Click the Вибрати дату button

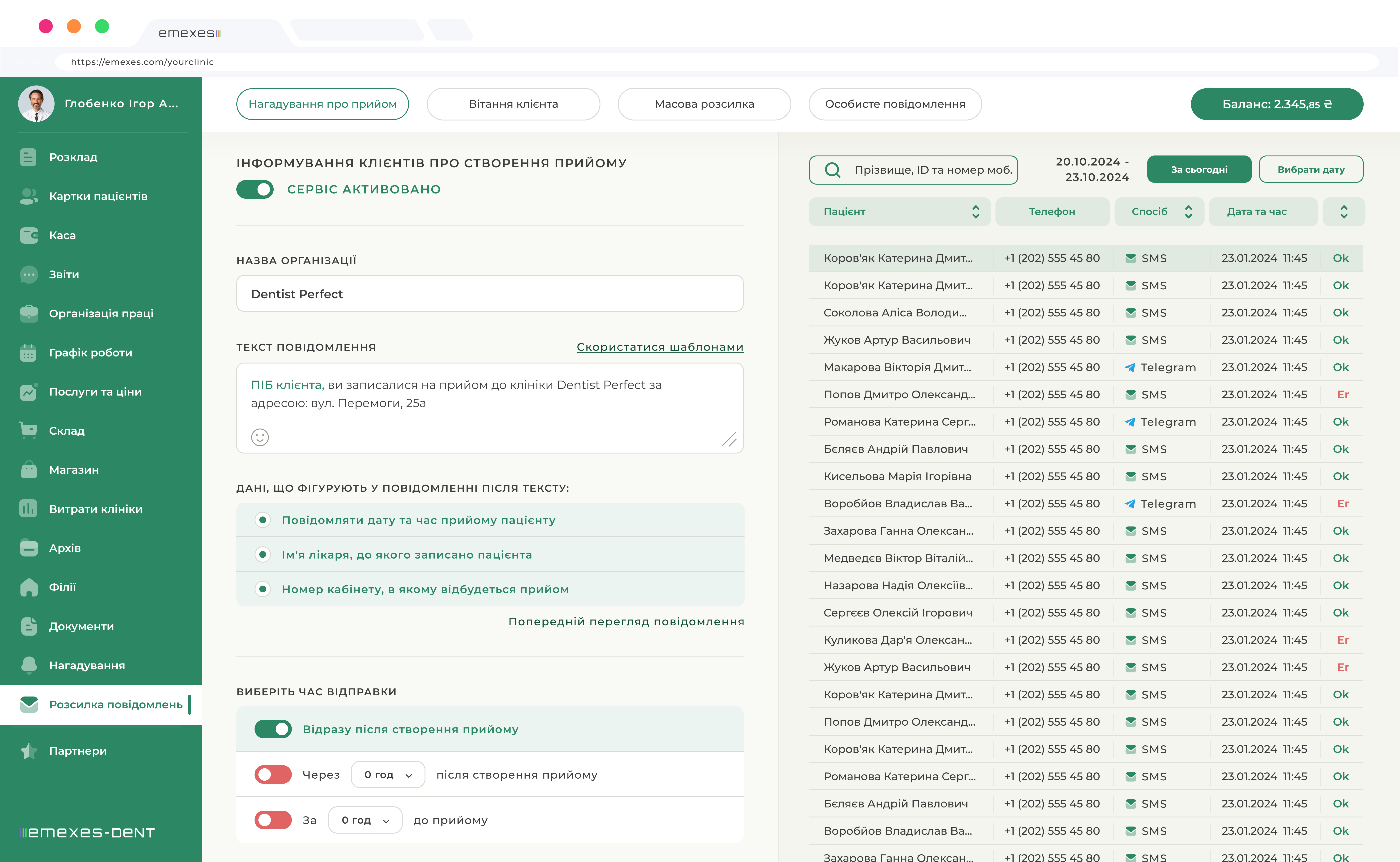1311,170
